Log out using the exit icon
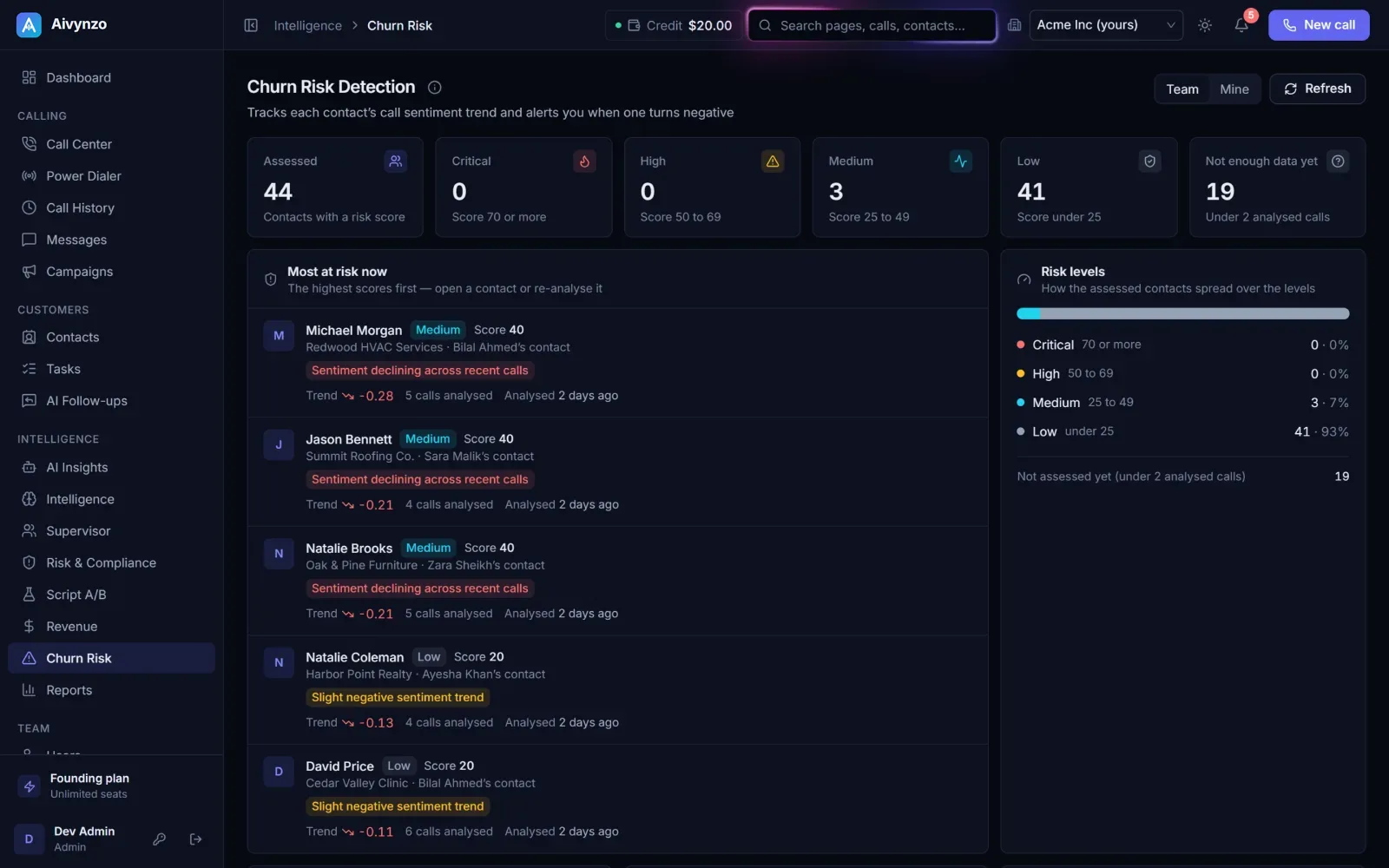The height and width of the screenshot is (868, 1389). point(196,838)
